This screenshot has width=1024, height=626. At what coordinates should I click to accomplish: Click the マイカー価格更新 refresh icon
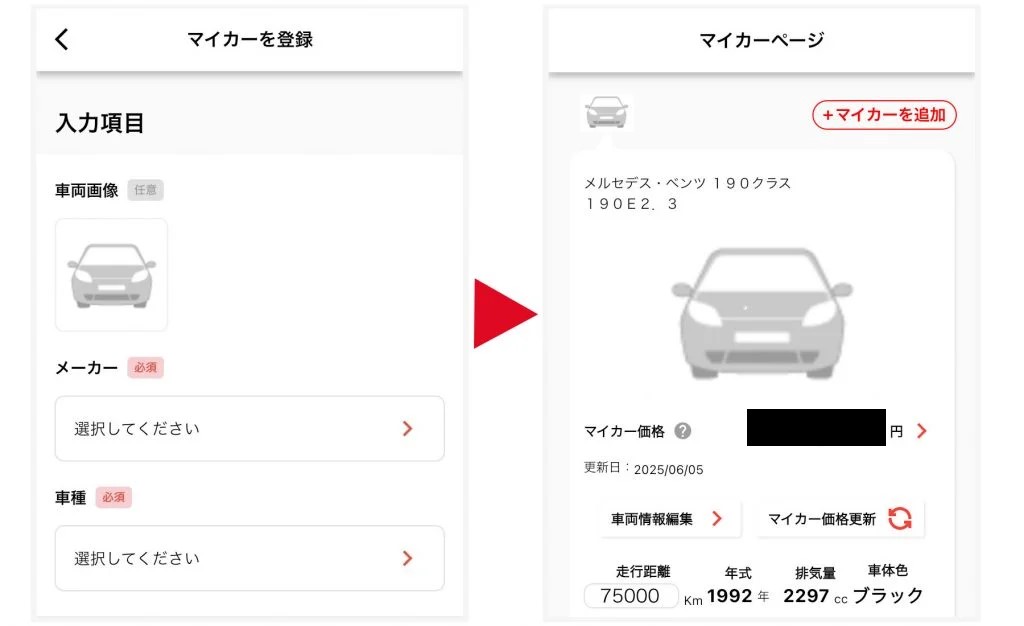point(900,519)
